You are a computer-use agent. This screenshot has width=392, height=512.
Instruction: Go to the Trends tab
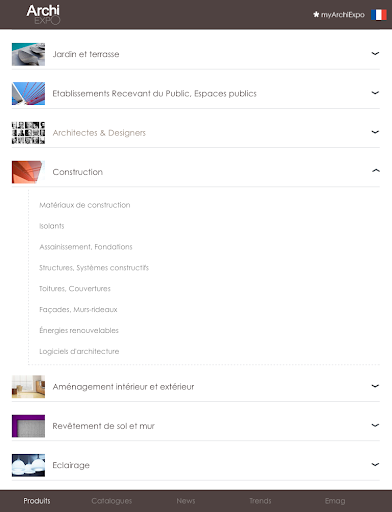(x=260, y=501)
